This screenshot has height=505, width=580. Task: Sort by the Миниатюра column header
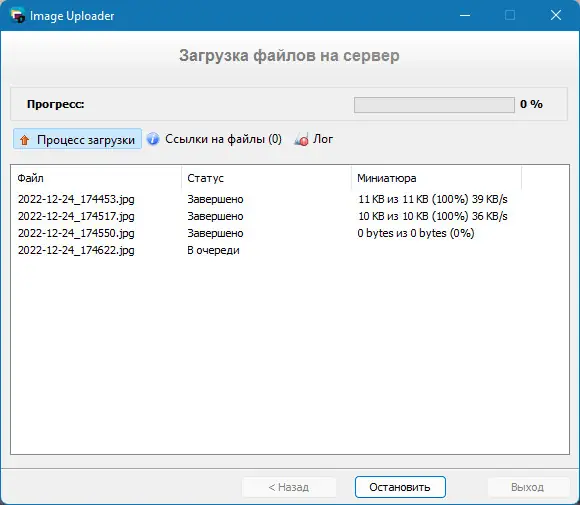pos(436,178)
